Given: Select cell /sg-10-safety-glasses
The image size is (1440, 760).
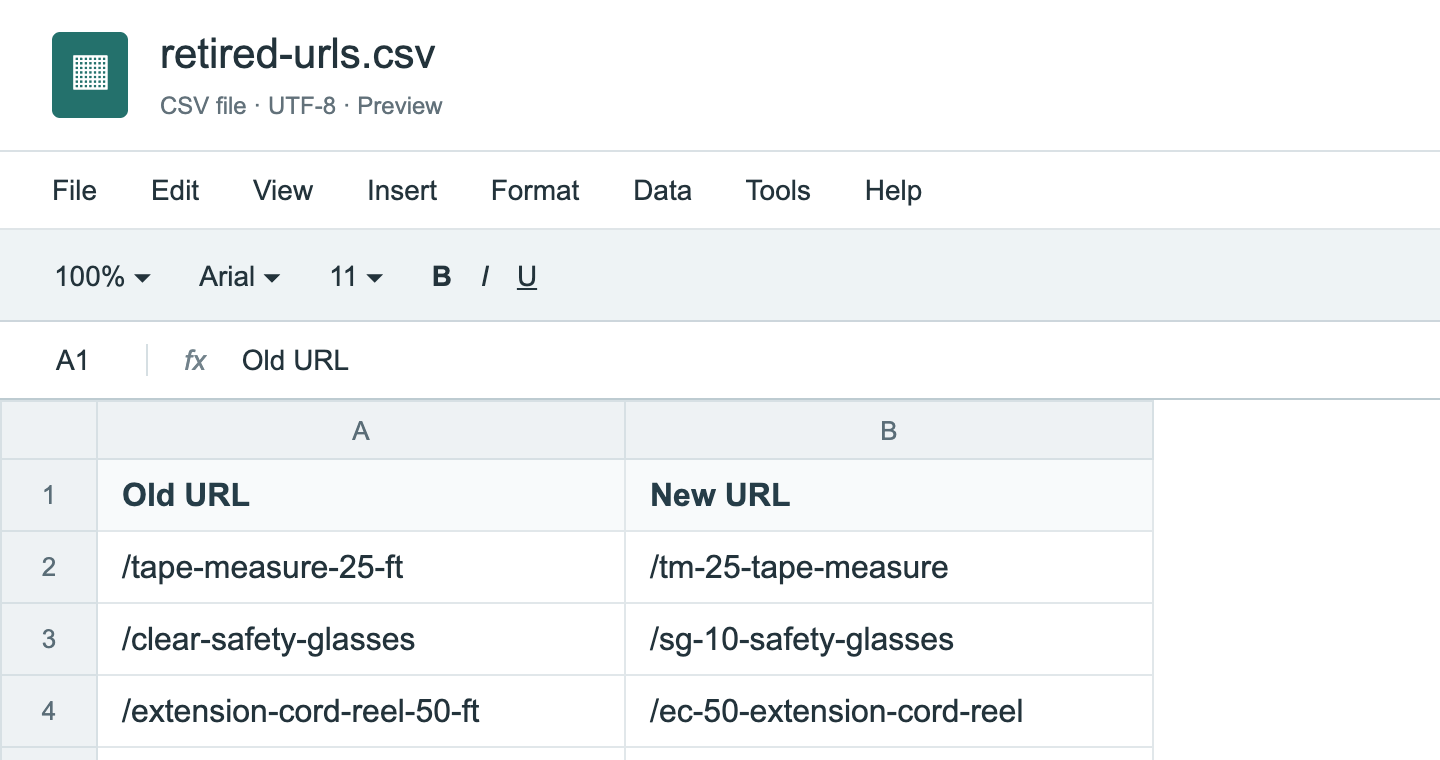Looking at the screenshot, I should pyautogui.click(x=889, y=639).
